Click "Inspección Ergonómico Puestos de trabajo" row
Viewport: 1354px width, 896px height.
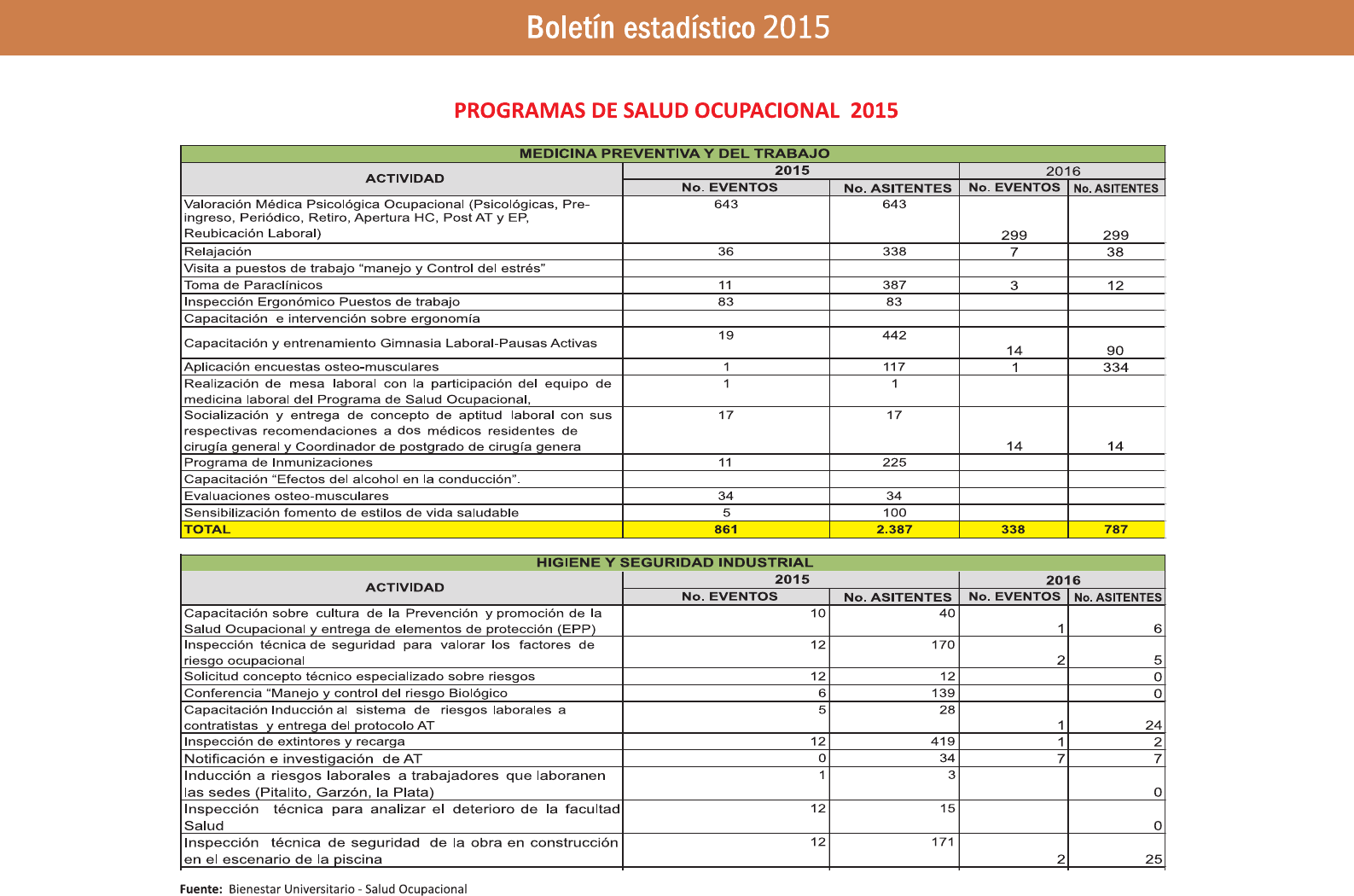(x=322, y=302)
